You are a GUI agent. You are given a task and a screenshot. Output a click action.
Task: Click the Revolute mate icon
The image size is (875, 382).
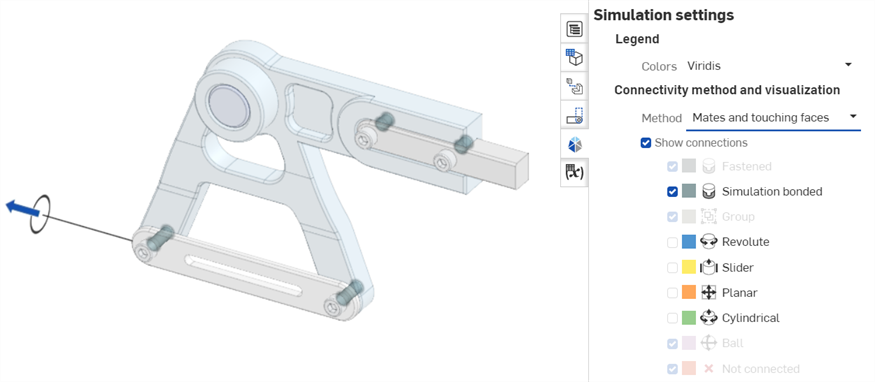click(709, 242)
